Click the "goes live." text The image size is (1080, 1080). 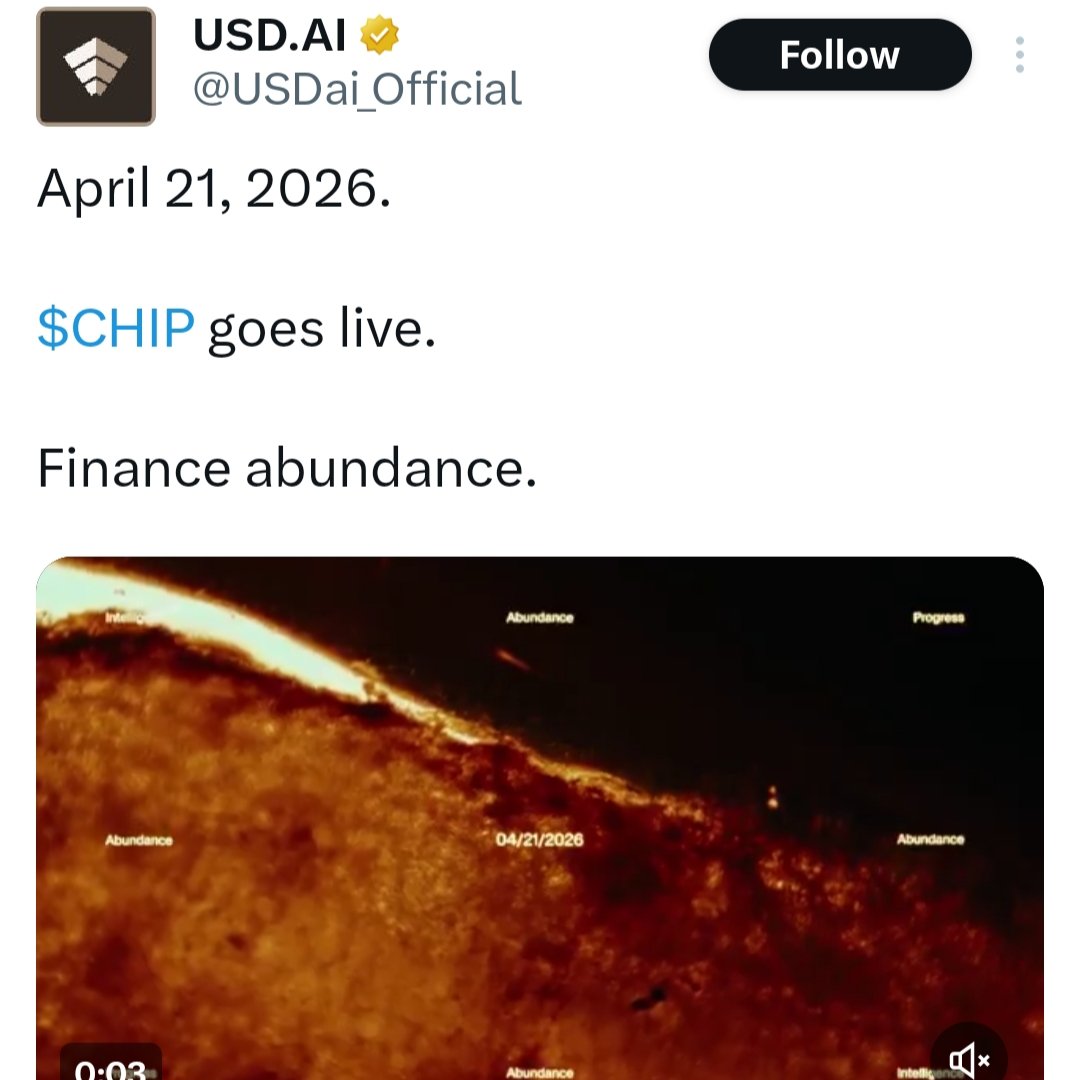click(321, 329)
